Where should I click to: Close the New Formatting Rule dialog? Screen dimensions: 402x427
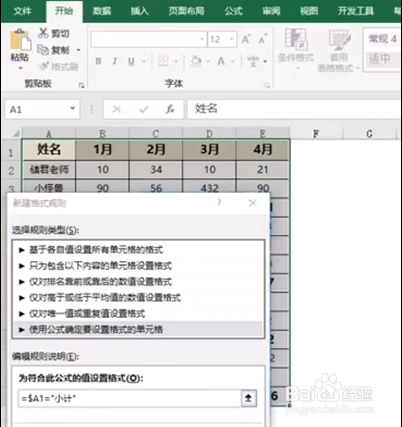253,203
